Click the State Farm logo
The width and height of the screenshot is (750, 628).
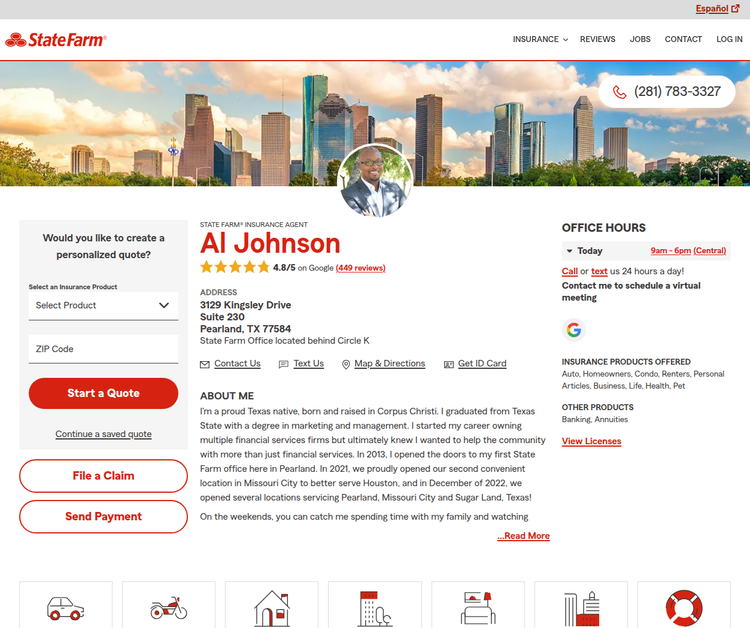(x=55, y=40)
